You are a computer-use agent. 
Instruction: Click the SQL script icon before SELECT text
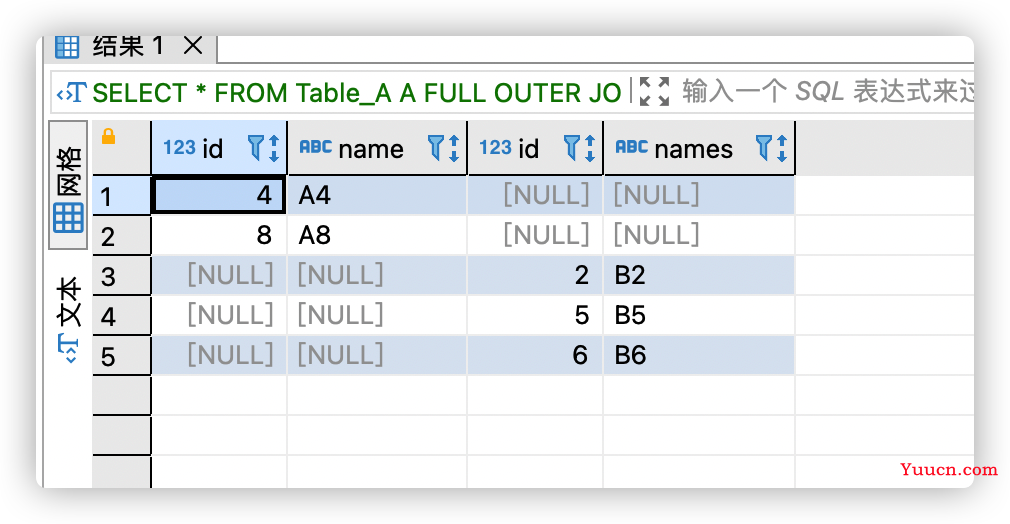tap(71, 93)
